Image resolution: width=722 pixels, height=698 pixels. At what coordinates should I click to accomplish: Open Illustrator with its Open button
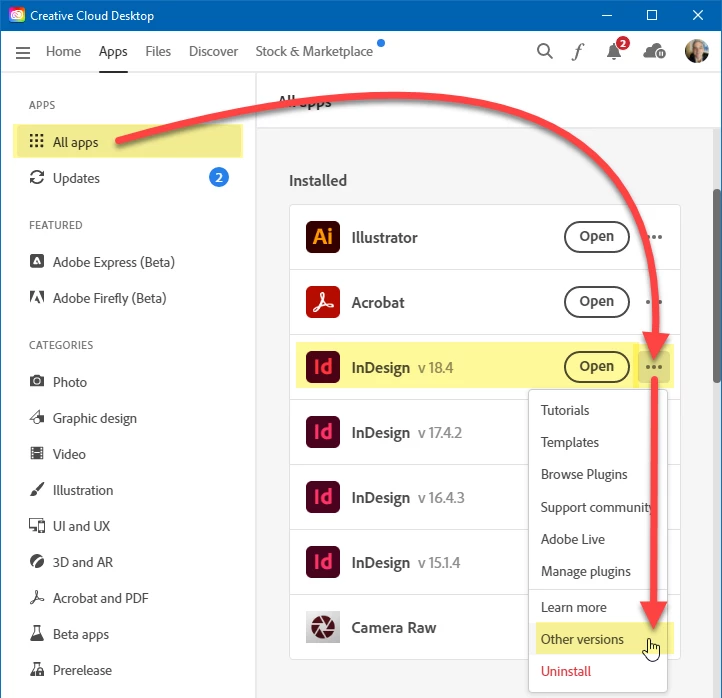(596, 237)
